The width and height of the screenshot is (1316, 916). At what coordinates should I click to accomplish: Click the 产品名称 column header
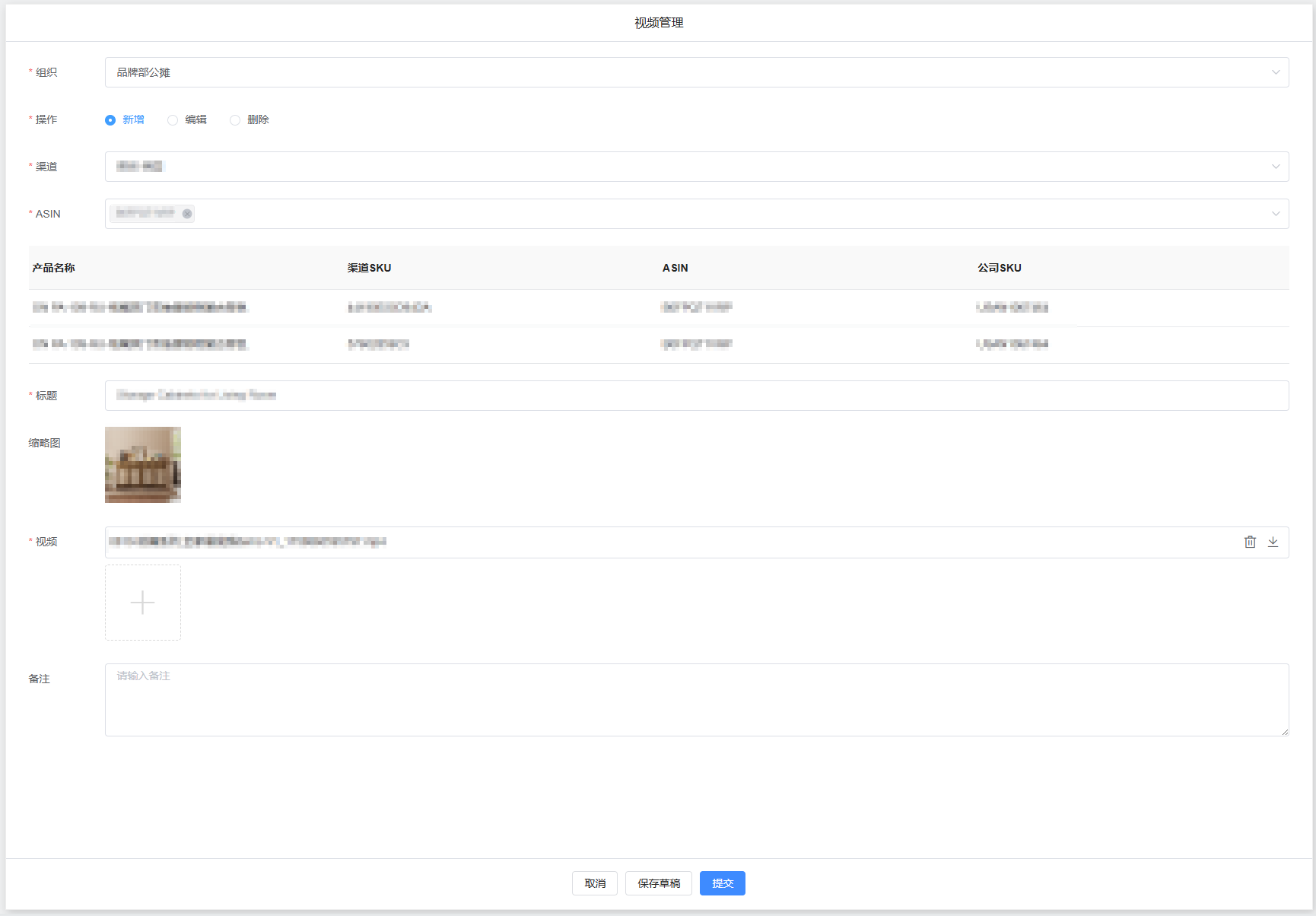click(54, 268)
